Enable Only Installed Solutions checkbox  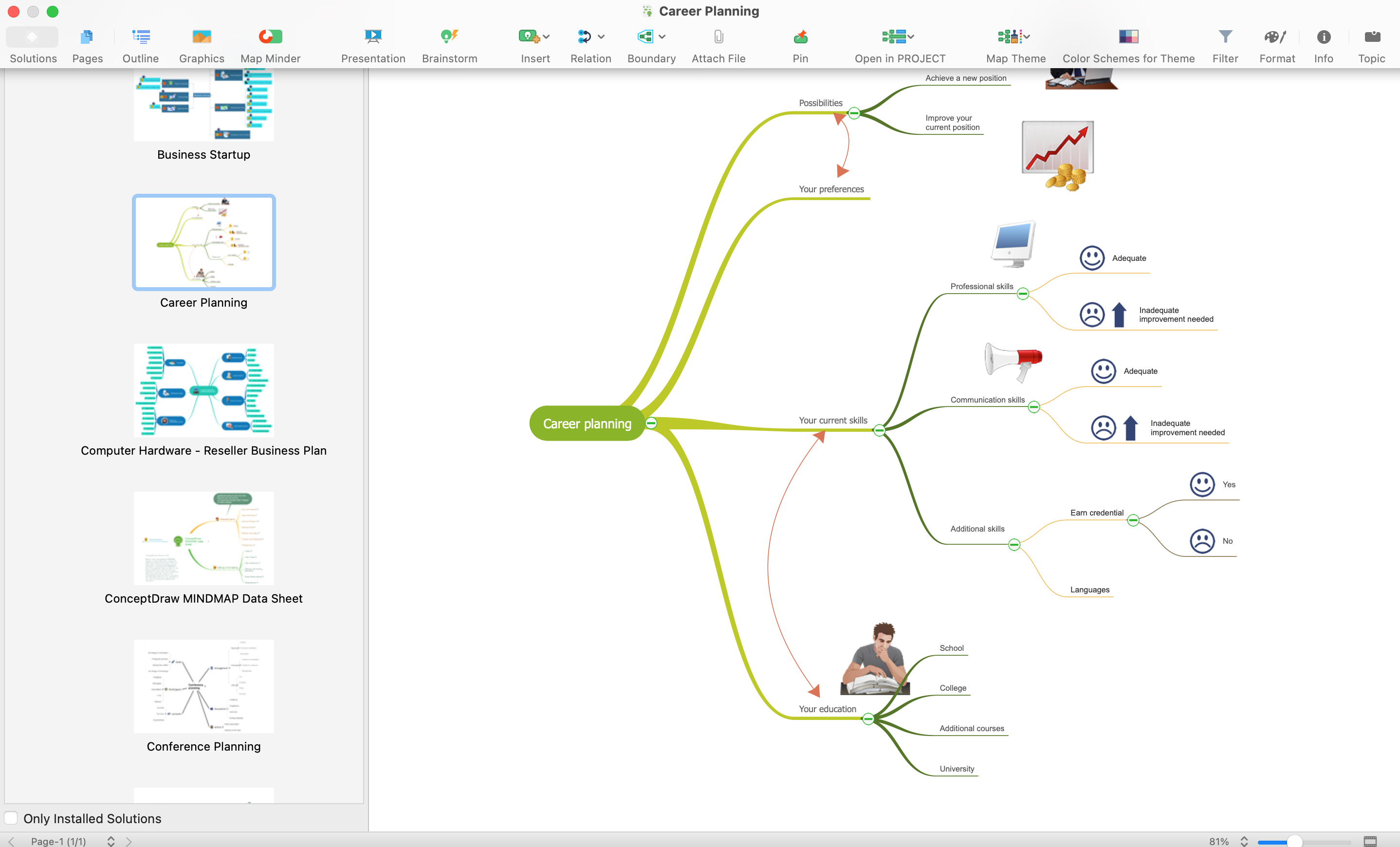(11, 818)
